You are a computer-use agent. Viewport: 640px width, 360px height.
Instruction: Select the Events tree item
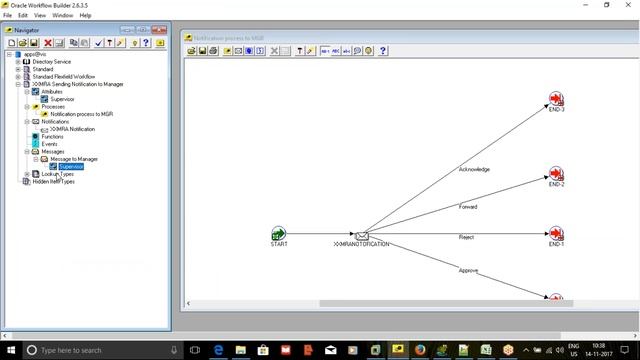pyautogui.click(x=49, y=144)
